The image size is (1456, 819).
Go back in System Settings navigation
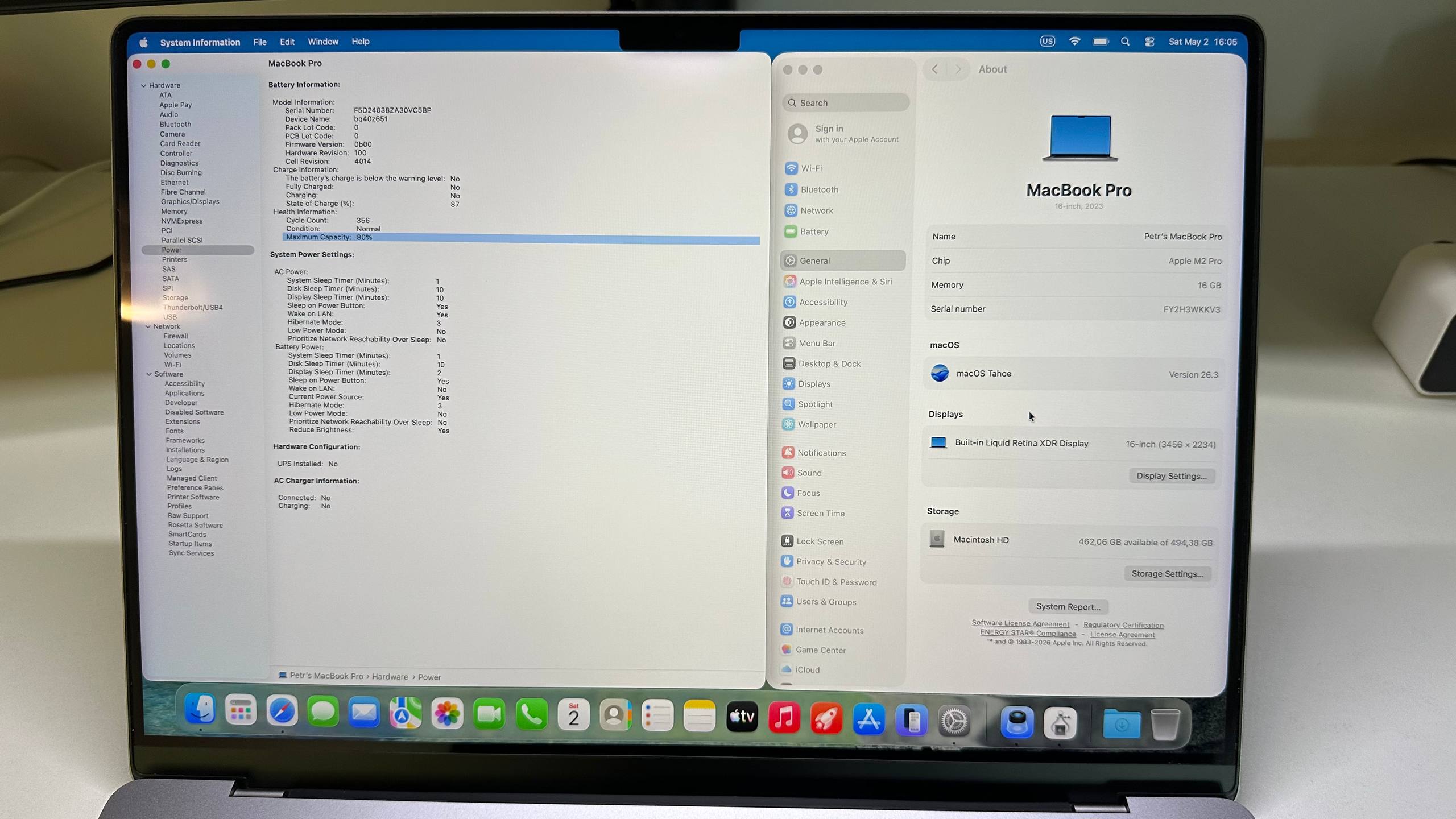[934, 69]
